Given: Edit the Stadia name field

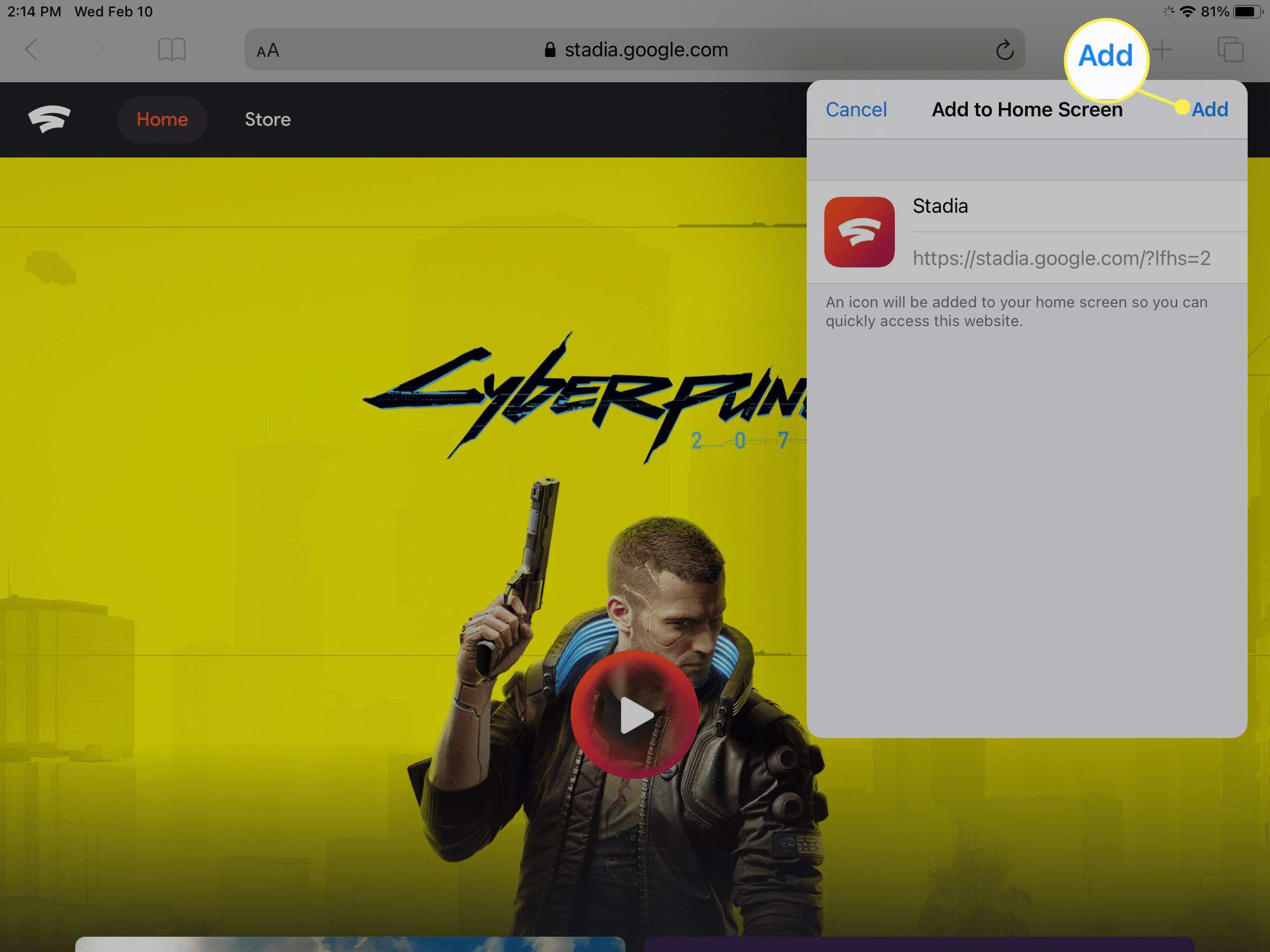Looking at the screenshot, I should [1079, 206].
